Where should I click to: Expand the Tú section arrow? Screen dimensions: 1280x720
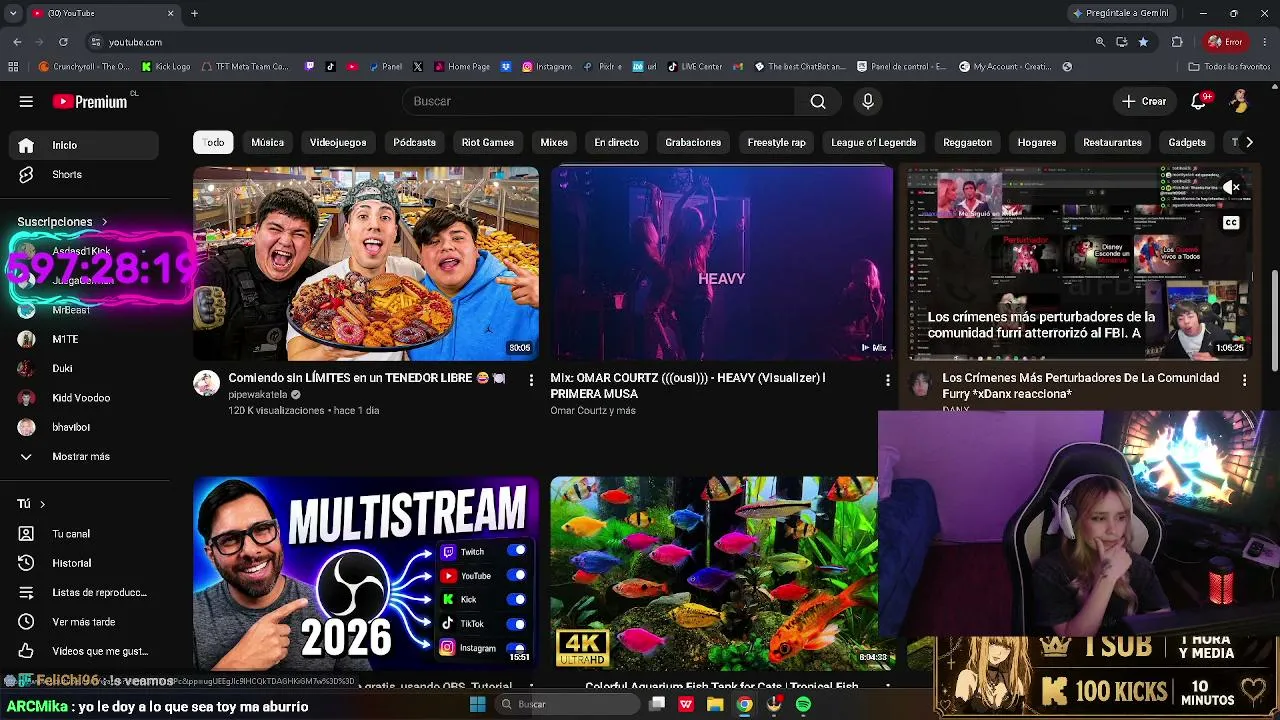42,504
